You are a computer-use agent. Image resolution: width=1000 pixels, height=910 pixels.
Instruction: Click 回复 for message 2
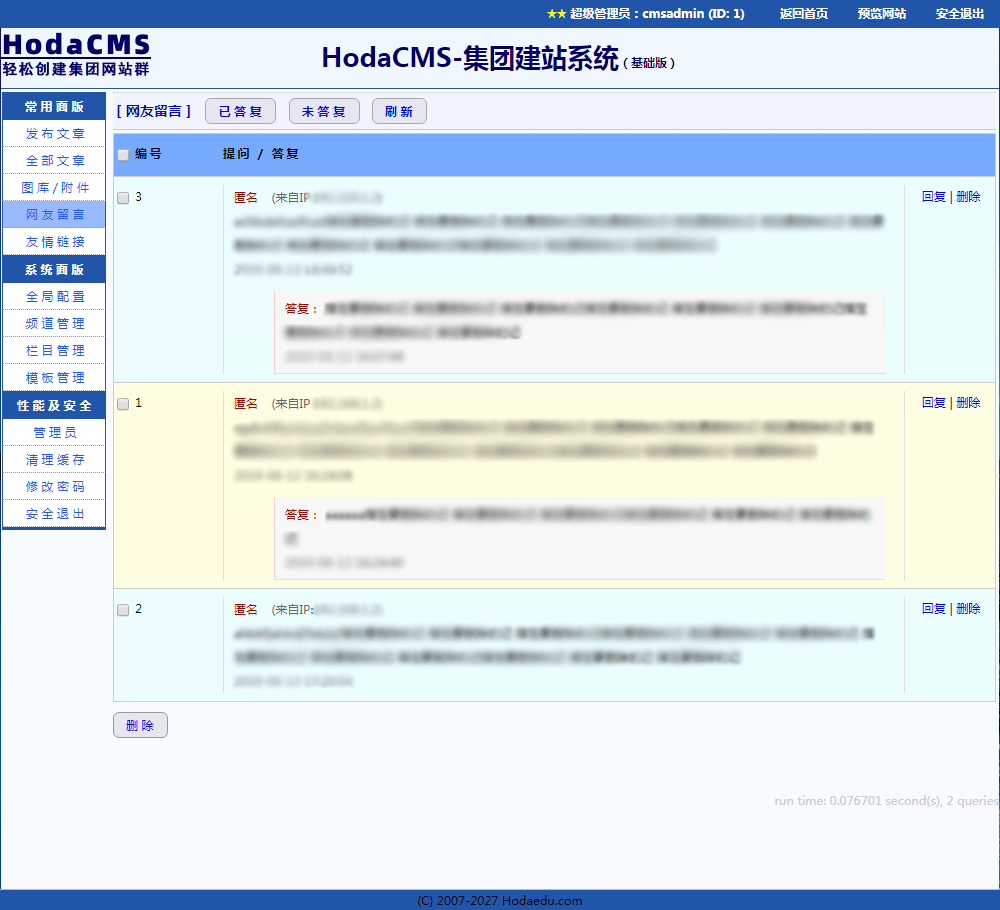934,608
